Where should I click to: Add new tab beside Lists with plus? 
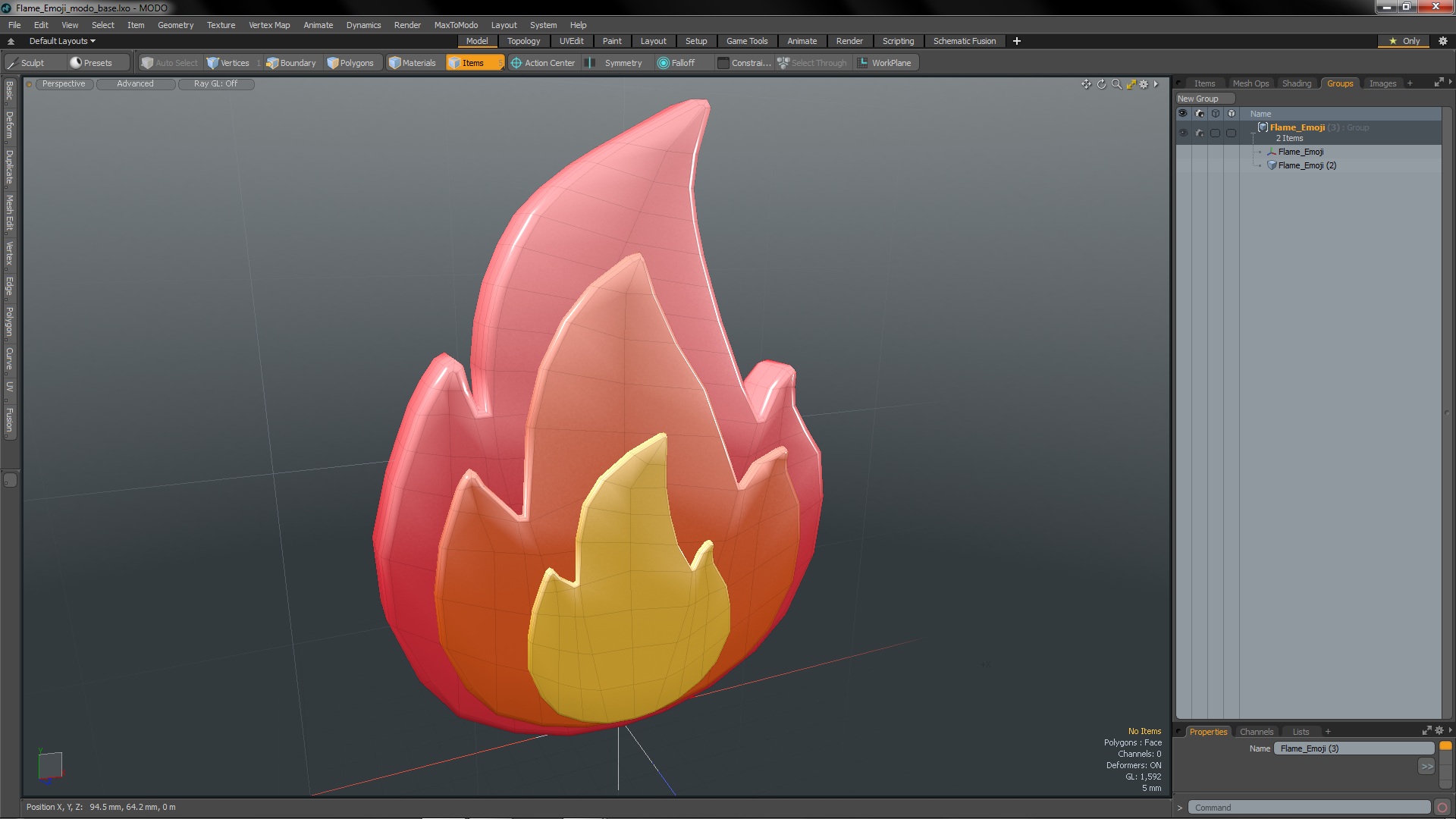(1328, 732)
